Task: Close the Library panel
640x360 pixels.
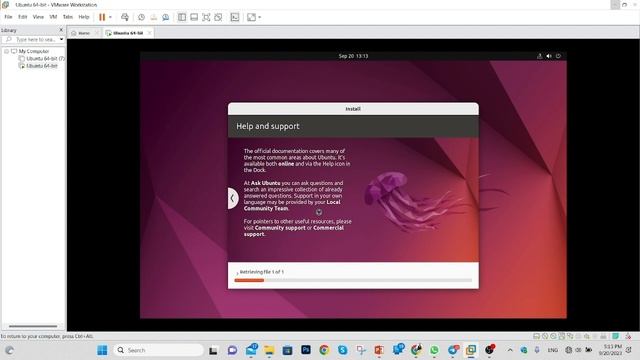Action: [x=61, y=30]
